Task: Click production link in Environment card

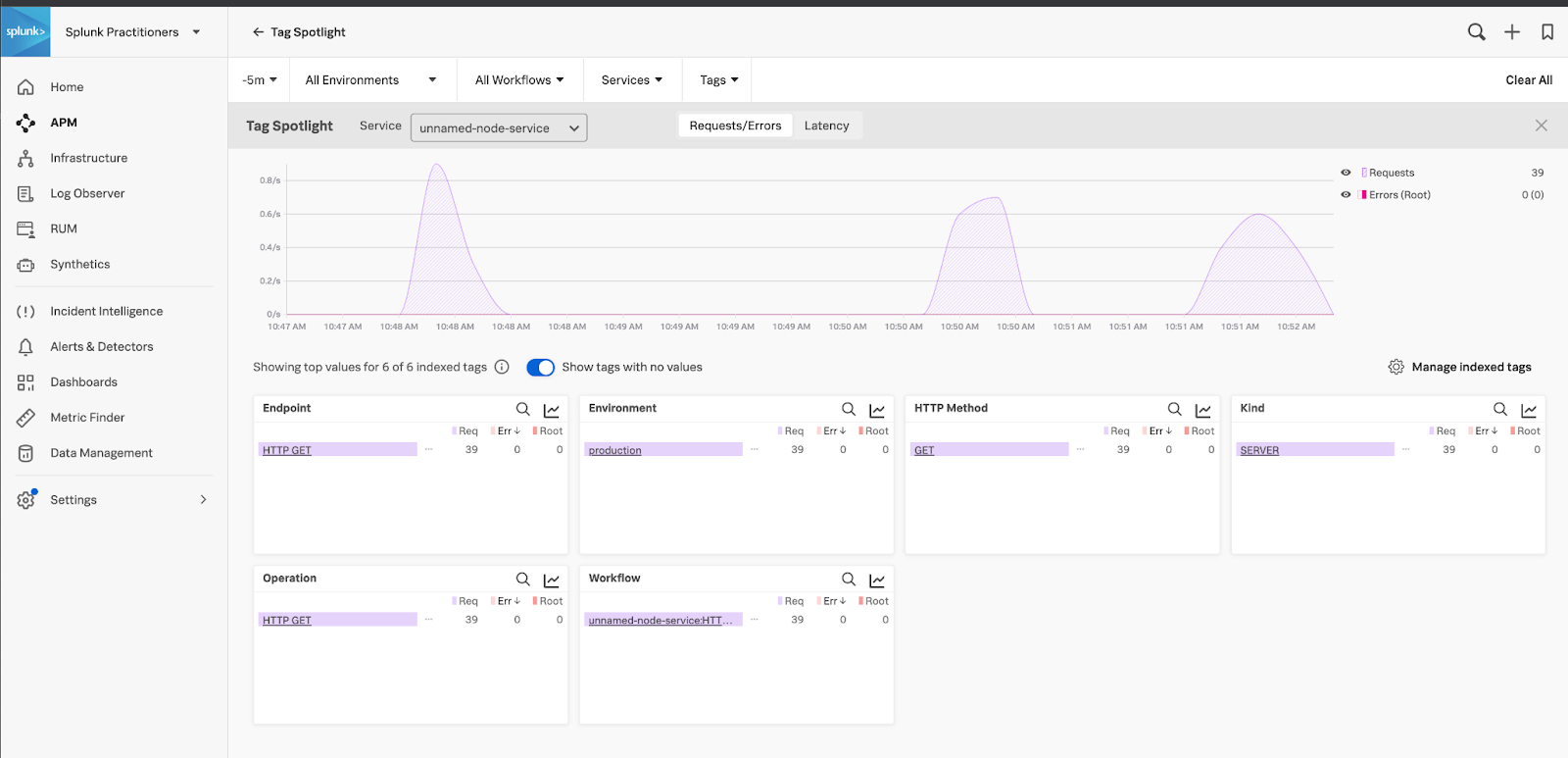Action: [x=615, y=450]
